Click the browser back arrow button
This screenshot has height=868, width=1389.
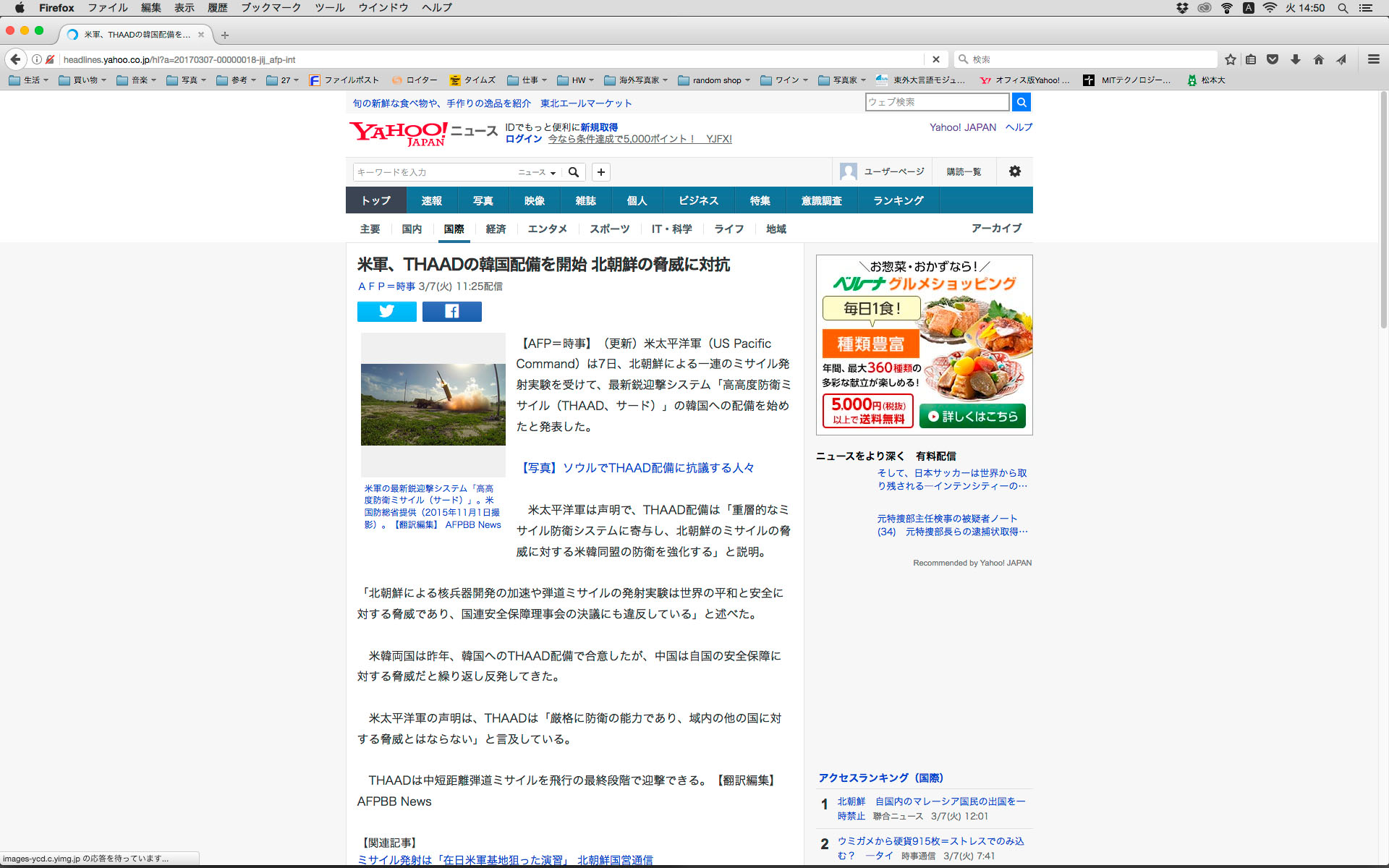point(16,59)
